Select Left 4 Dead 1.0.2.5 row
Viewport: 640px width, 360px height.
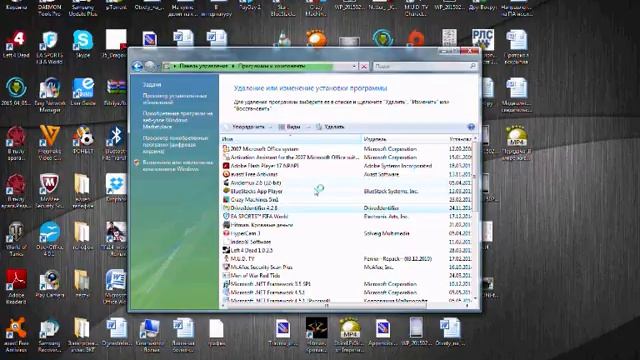[x=347, y=250]
